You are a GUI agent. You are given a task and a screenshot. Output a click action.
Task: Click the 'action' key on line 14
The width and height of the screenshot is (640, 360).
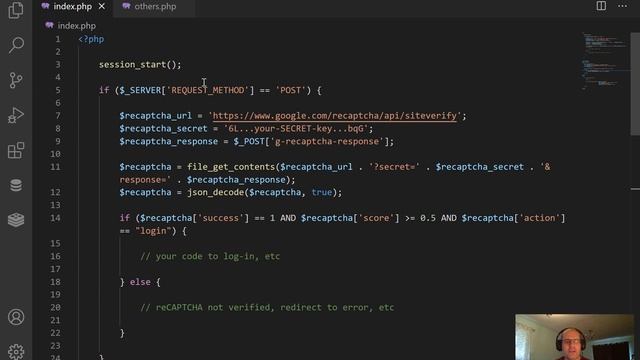(x=539, y=218)
